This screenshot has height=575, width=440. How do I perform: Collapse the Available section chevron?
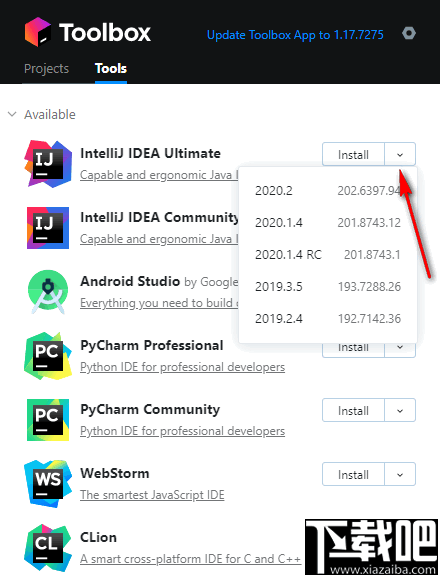coord(12,114)
